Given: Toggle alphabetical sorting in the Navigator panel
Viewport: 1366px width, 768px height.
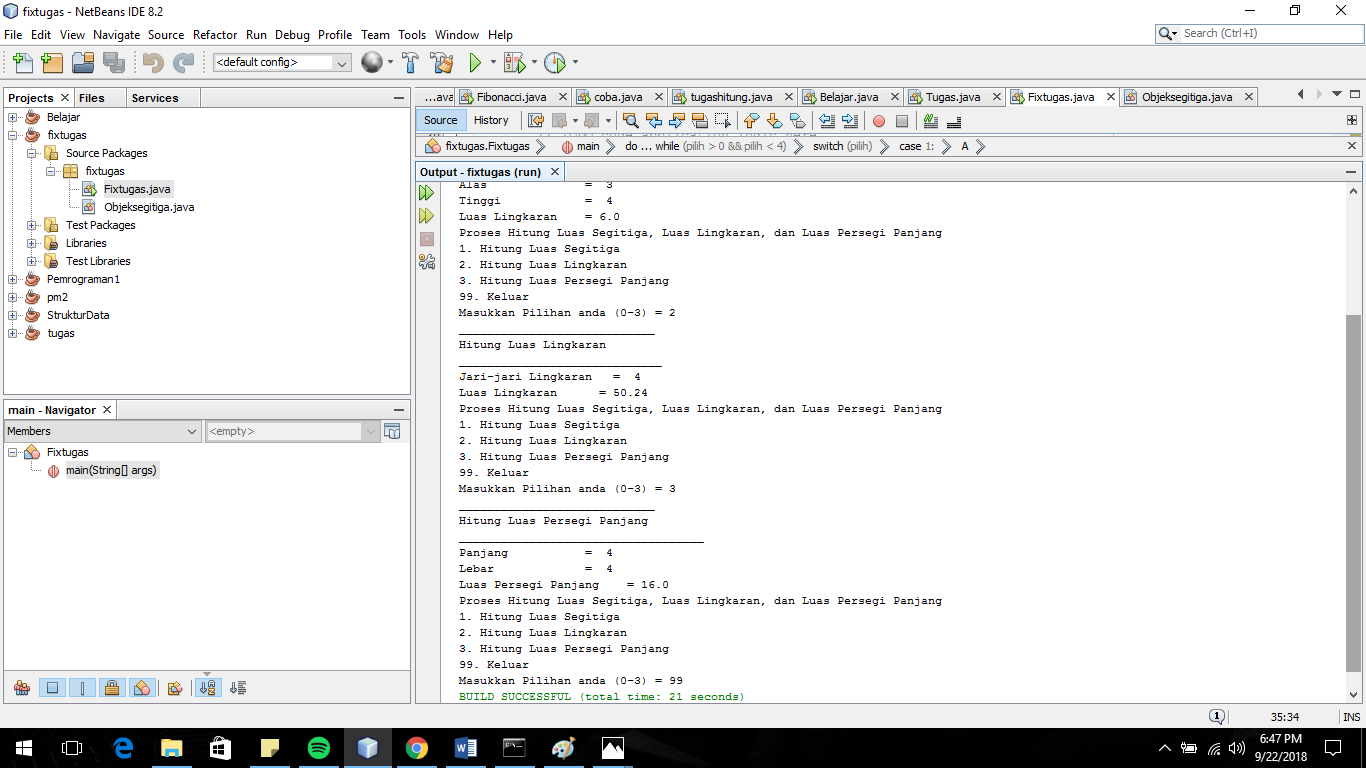Looking at the screenshot, I should 209,687.
